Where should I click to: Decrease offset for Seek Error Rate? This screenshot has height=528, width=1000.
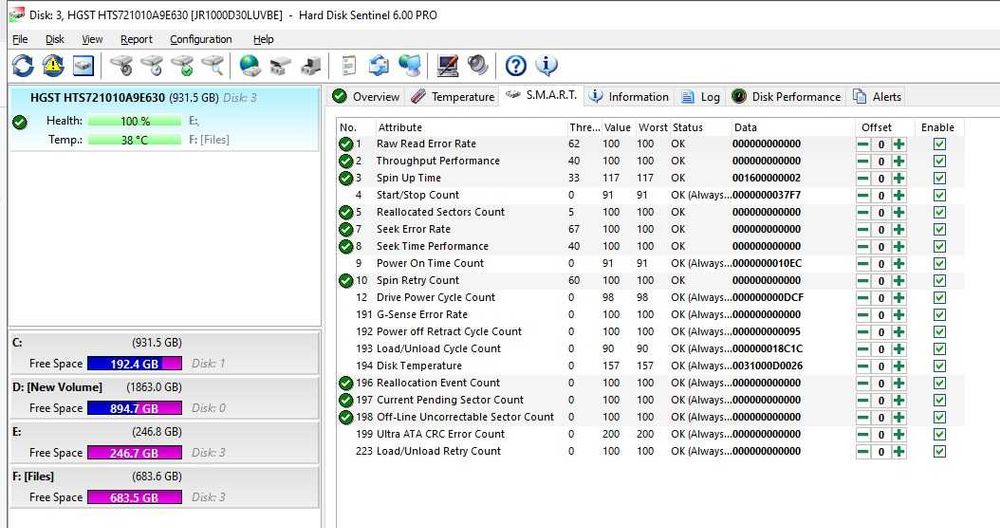click(x=863, y=230)
